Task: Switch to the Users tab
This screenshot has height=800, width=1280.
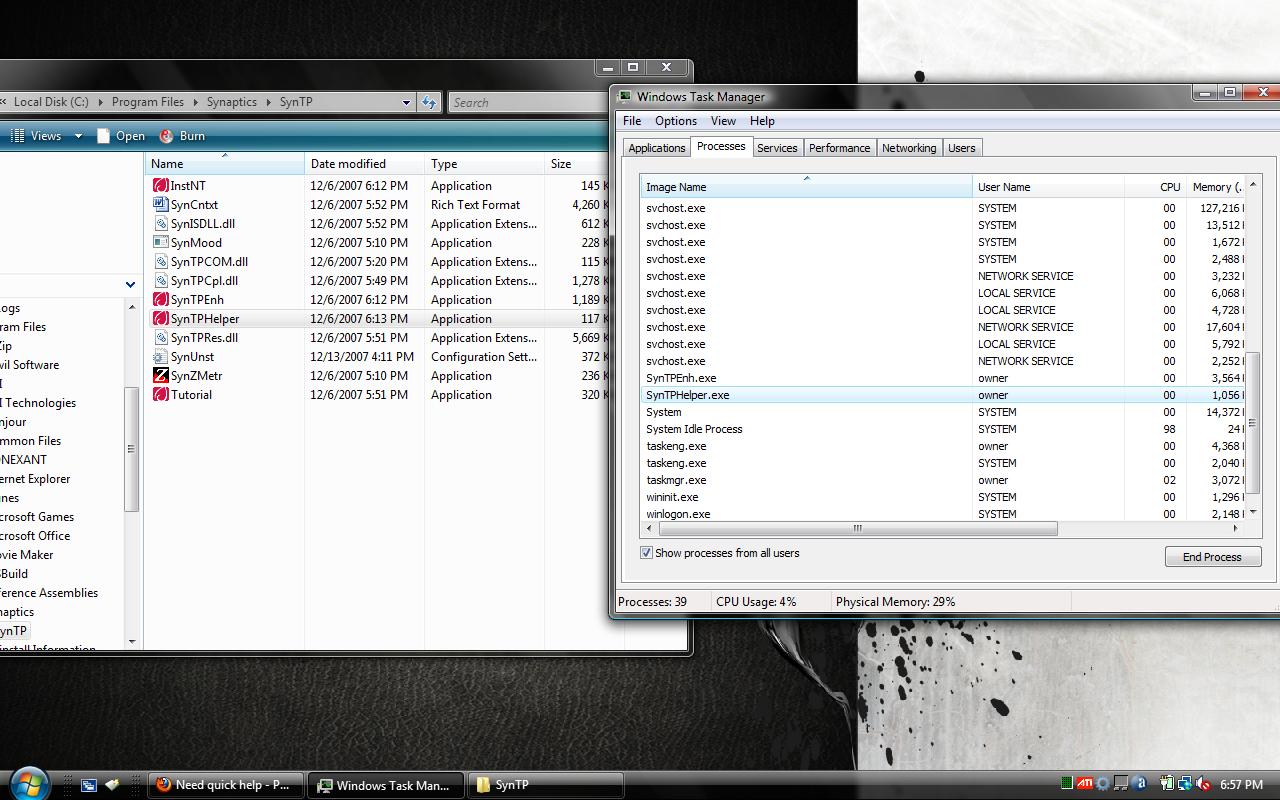Action: pos(961,148)
